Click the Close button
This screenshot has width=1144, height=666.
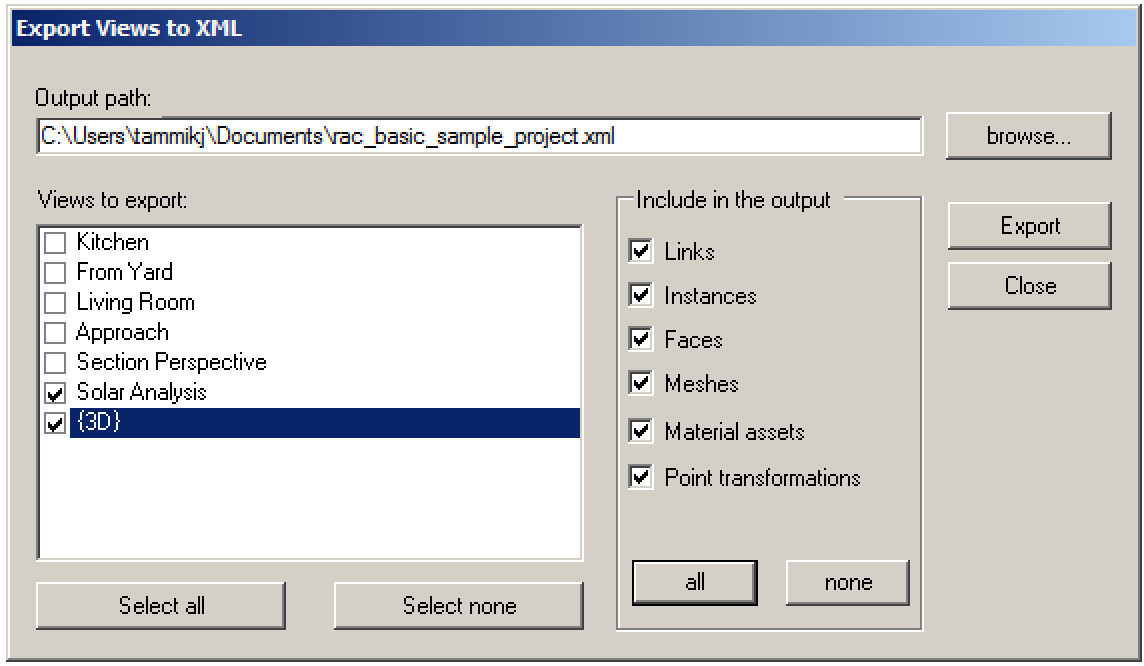coord(1029,285)
